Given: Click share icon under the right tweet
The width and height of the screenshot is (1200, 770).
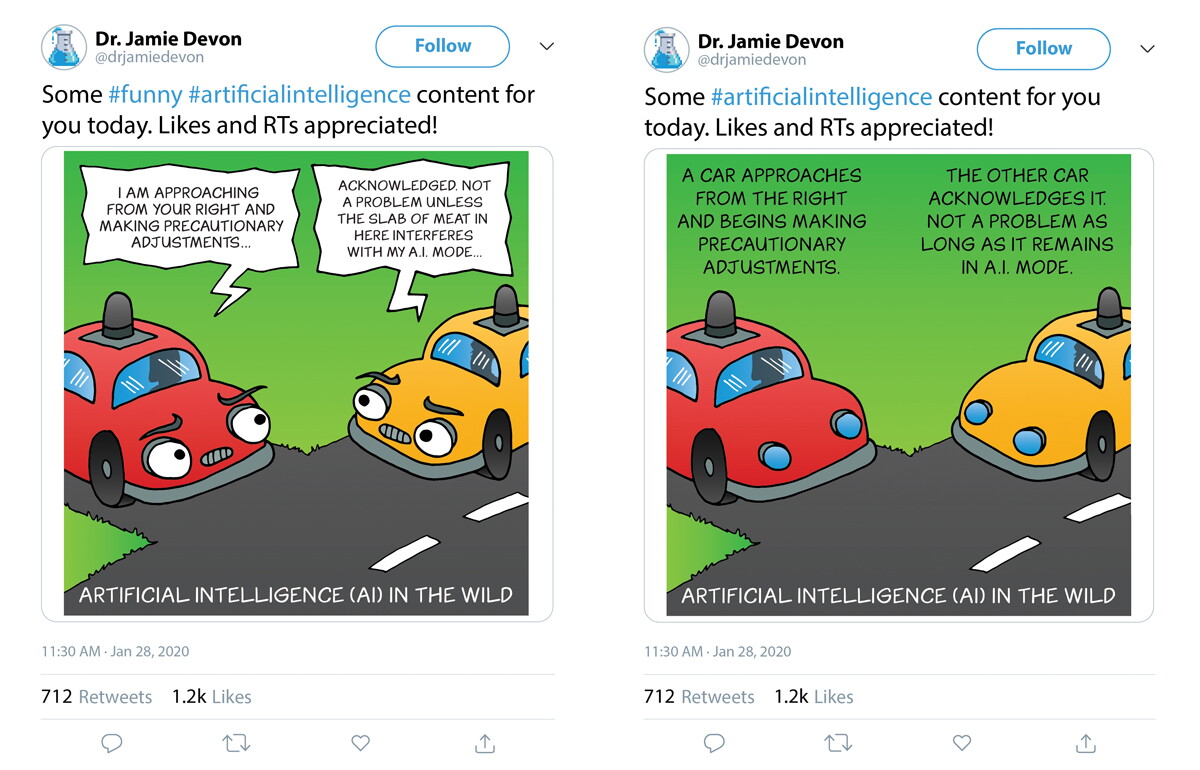Looking at the screenshot, I should pyautogui.click(x=1086, y=743).
